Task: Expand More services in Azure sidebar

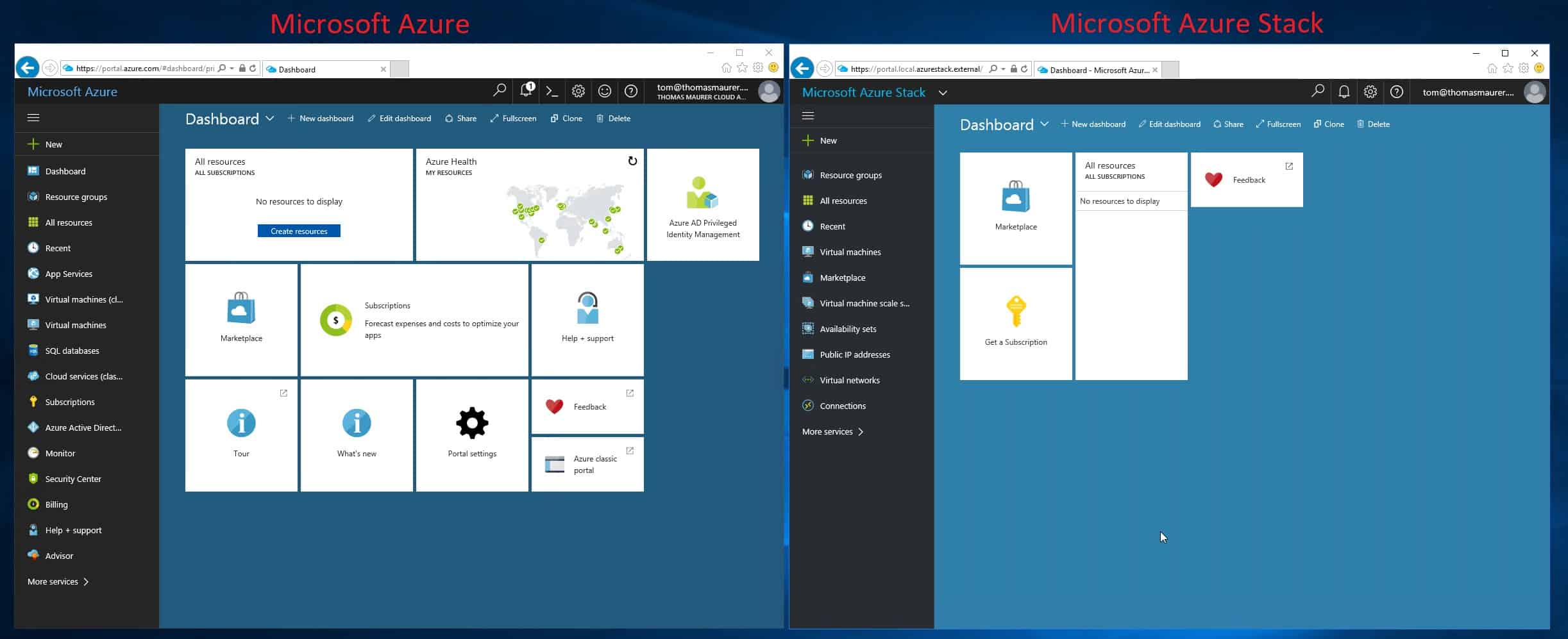Action: click(x=59, y=581)
